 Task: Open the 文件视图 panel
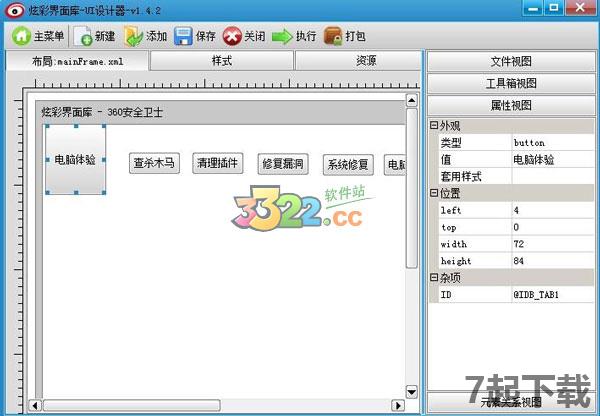tap(510, 61)
